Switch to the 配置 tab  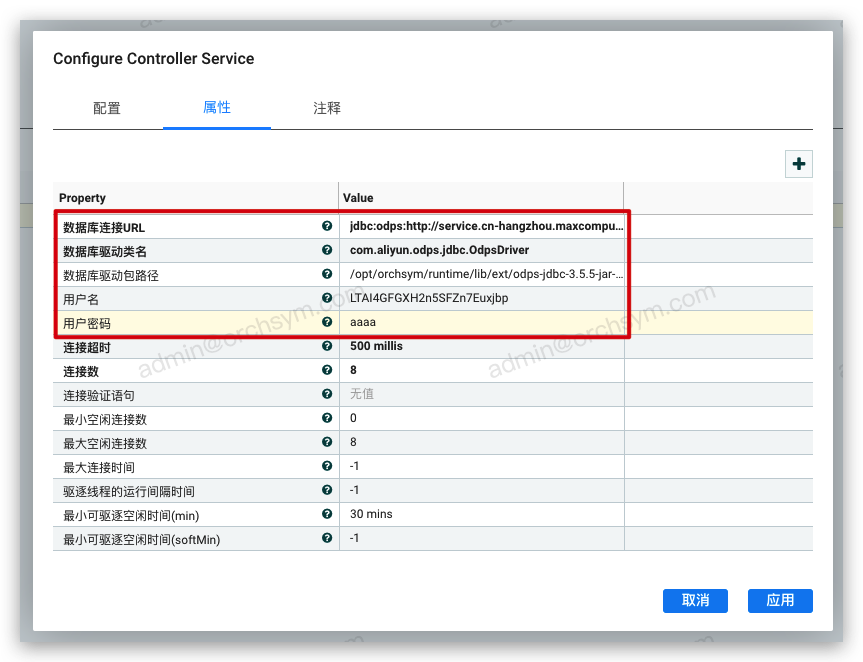[x=107, y=108]
